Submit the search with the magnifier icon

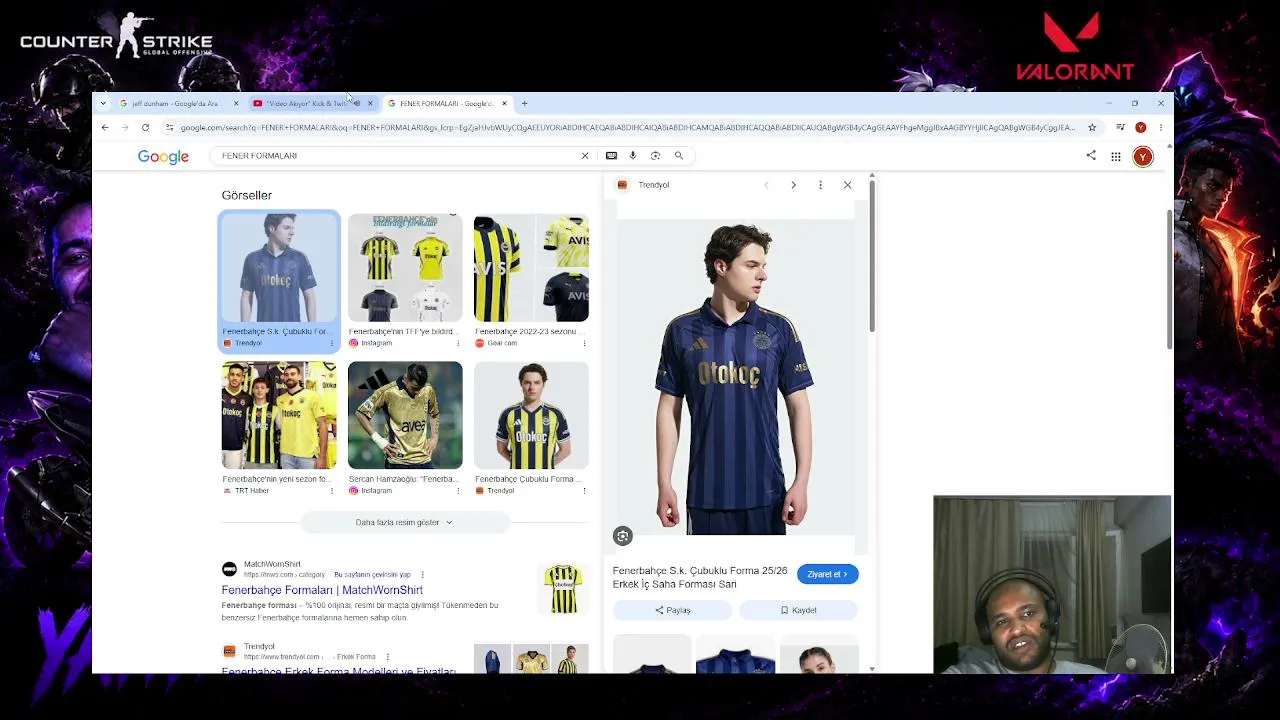pos(679,156)
